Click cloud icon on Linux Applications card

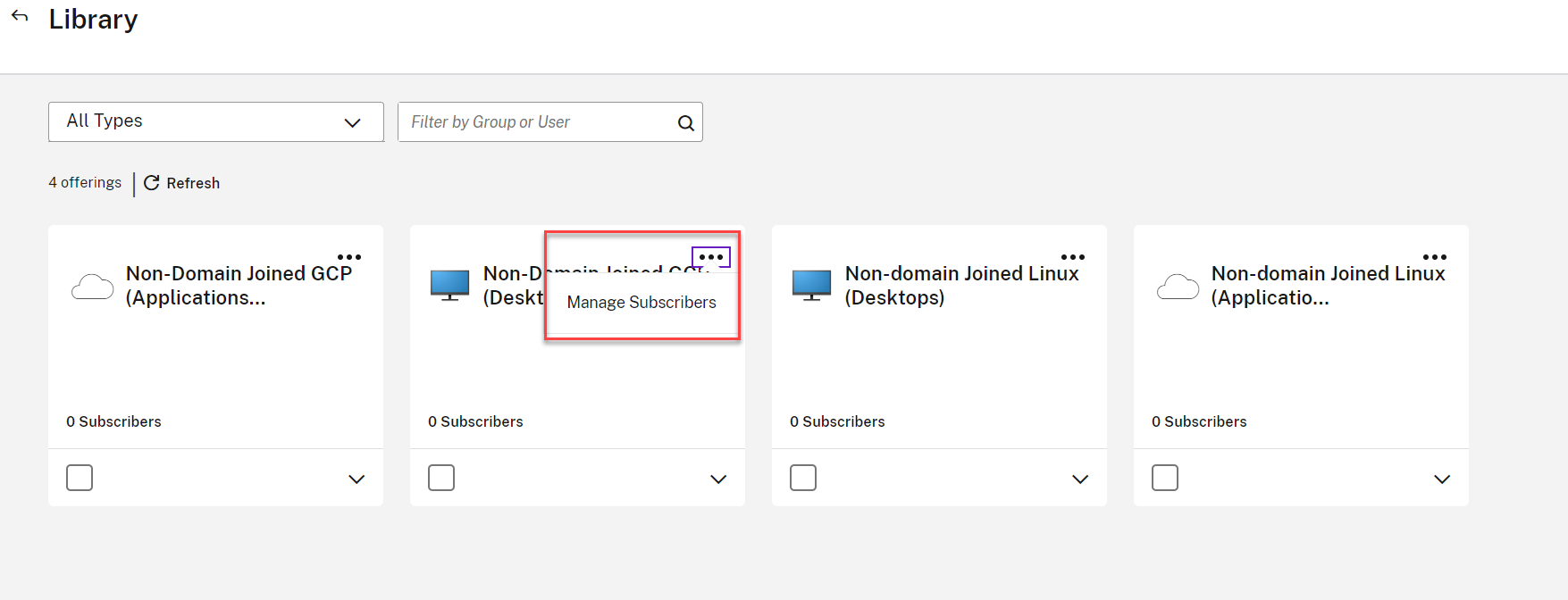tap(1178, 287)
